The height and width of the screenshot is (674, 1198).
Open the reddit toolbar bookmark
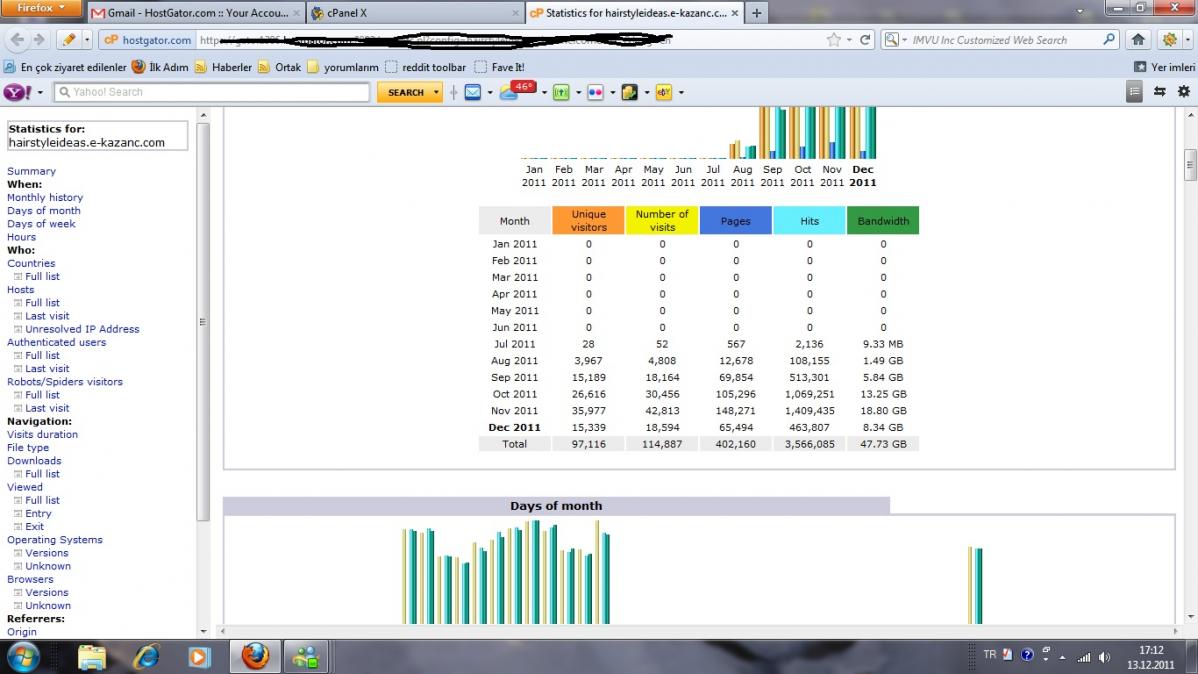[x=425, y=67]
